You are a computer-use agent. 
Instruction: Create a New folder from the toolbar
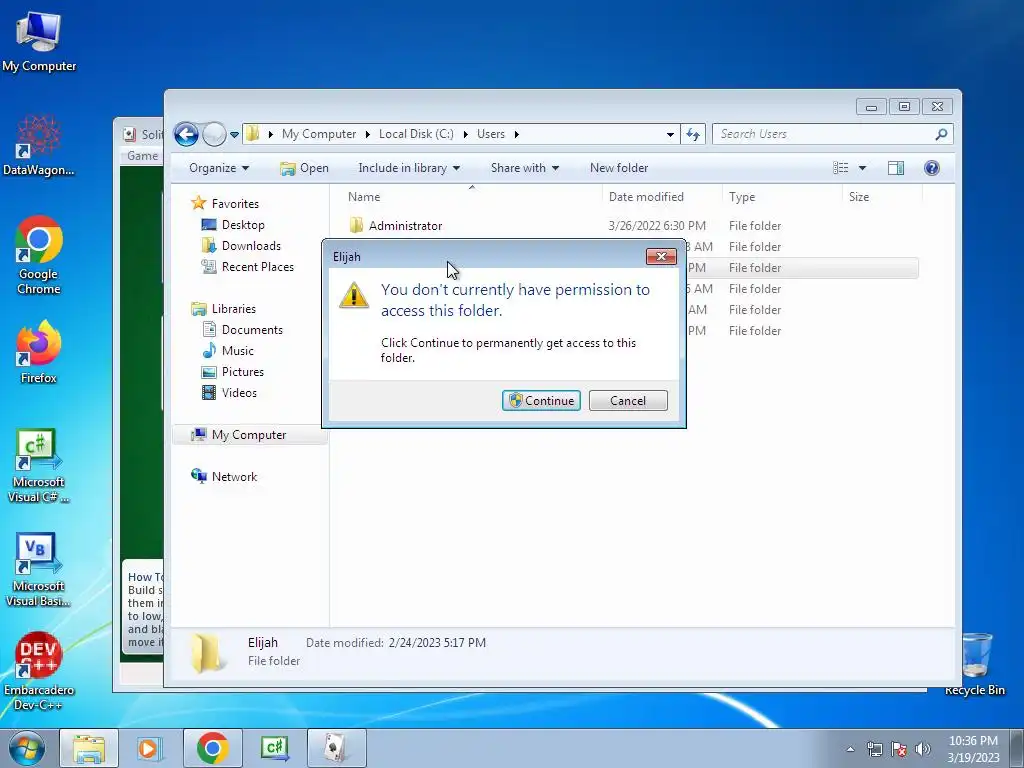click(618, 168)
